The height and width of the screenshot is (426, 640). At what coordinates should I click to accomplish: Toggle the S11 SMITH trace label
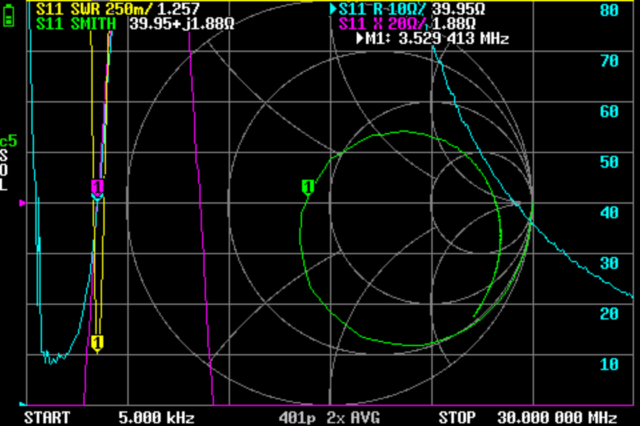tap(76, 23)
